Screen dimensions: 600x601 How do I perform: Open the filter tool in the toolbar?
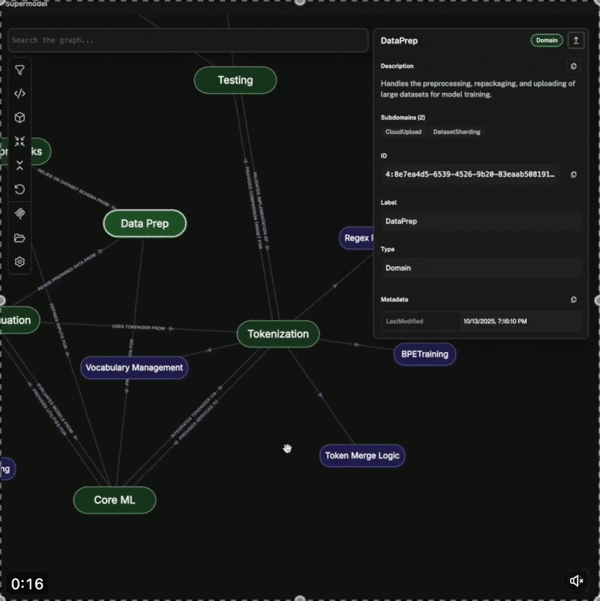pyautogui.click(x=20, y=70)
